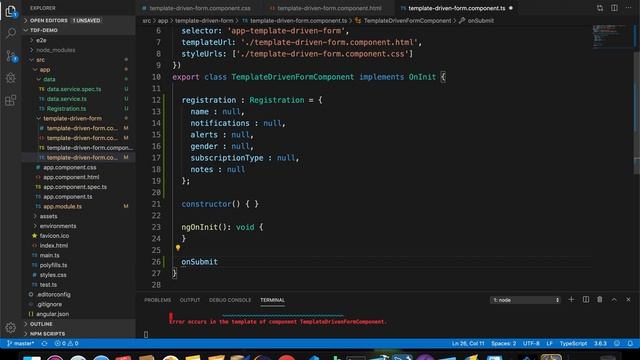
Task: Open app.module.ts file
Action: coord(78,207)
